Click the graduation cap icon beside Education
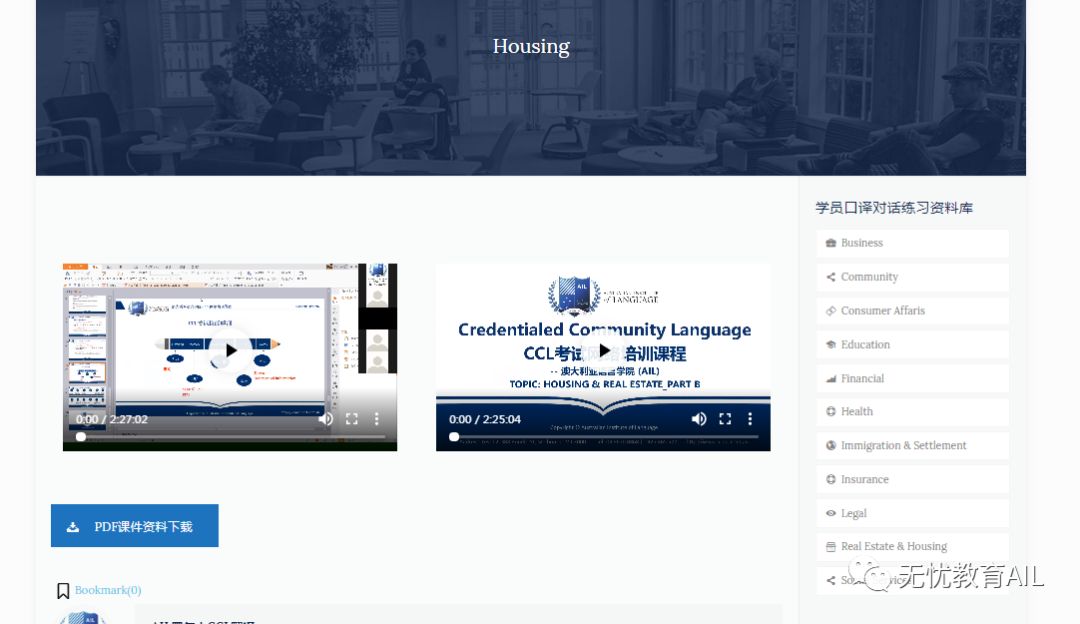 click(x=831, y=344)
